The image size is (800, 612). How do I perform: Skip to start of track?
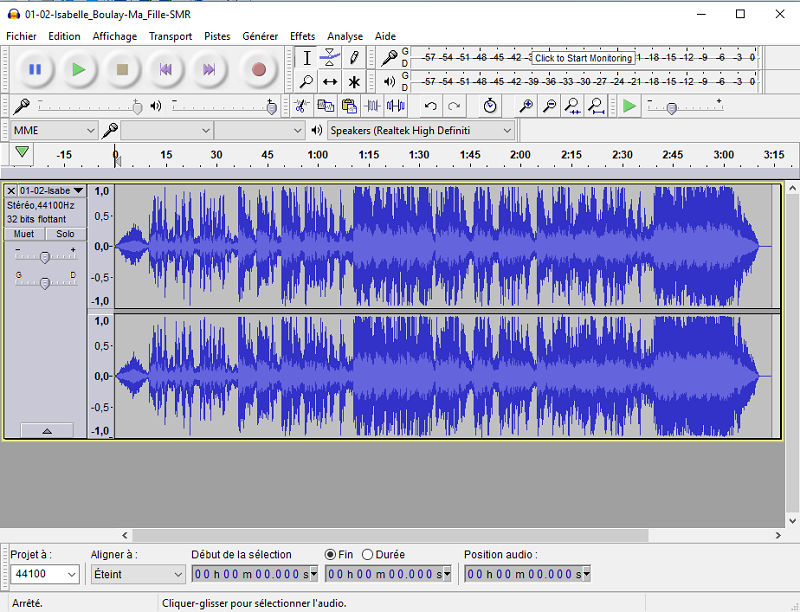[x=165, y=69]
